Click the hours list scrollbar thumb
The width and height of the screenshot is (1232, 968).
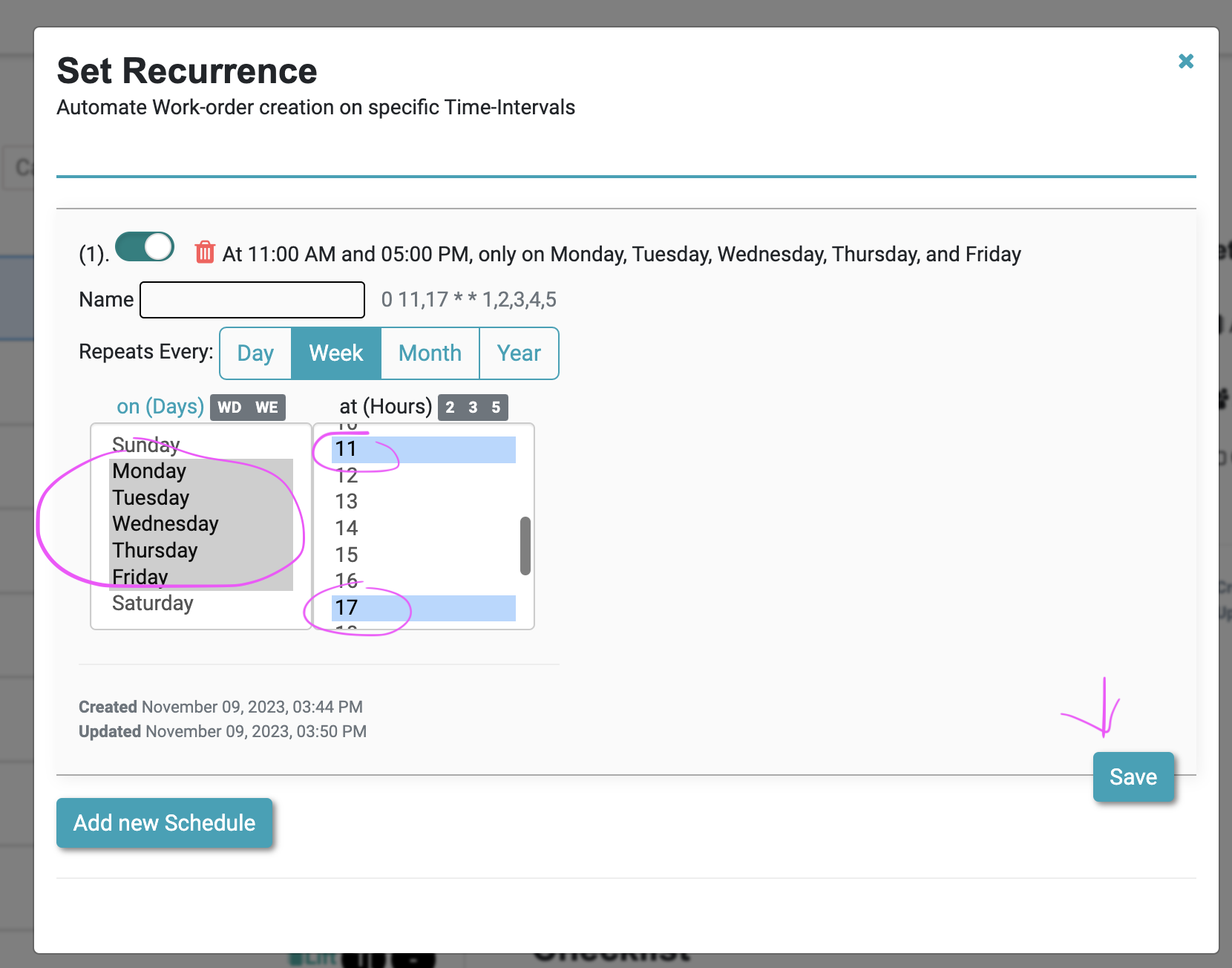coord(525,546)
